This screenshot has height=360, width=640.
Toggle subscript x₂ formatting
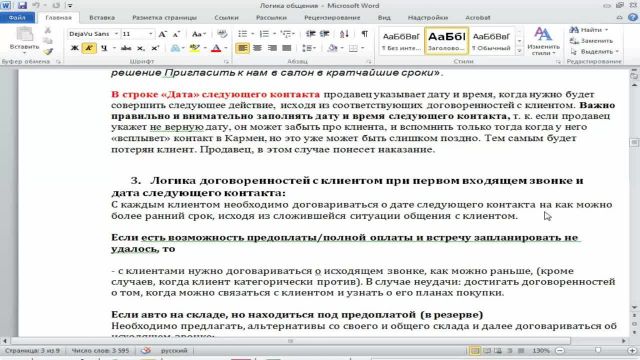[140, 48]
